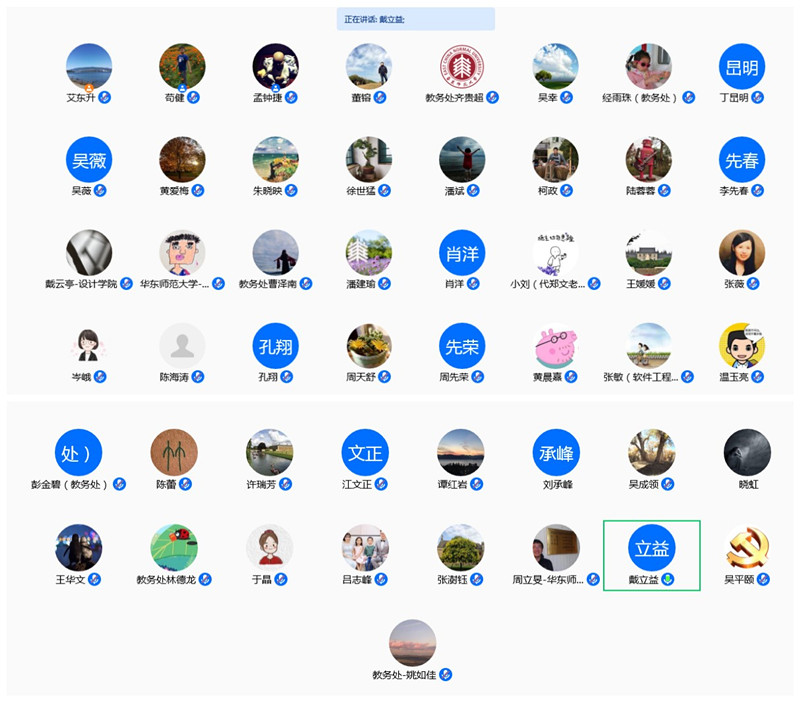Select the gray placeholder avatar of 陈海涛
The height and width of the screenshot is (702, 800).
[181, 346]
